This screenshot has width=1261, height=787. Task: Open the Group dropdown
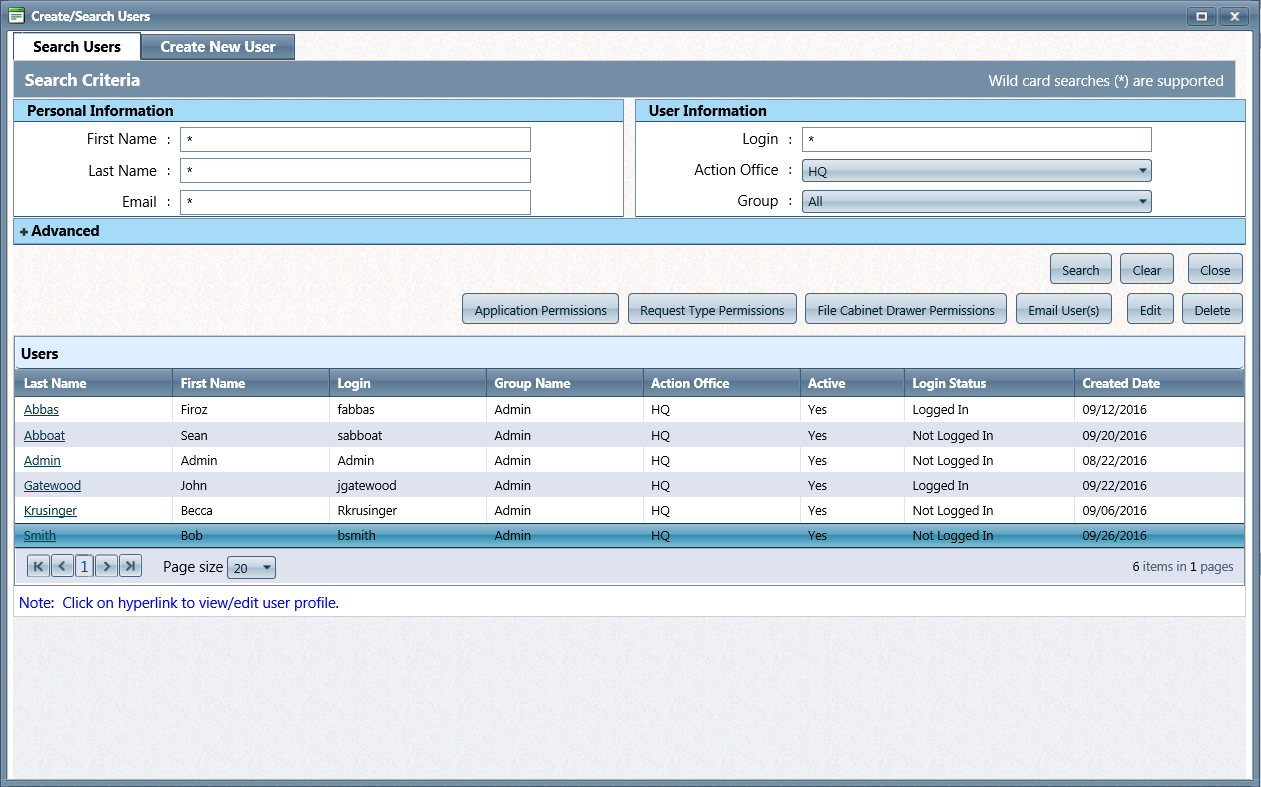pyautogui.click(x=977, y=201)
